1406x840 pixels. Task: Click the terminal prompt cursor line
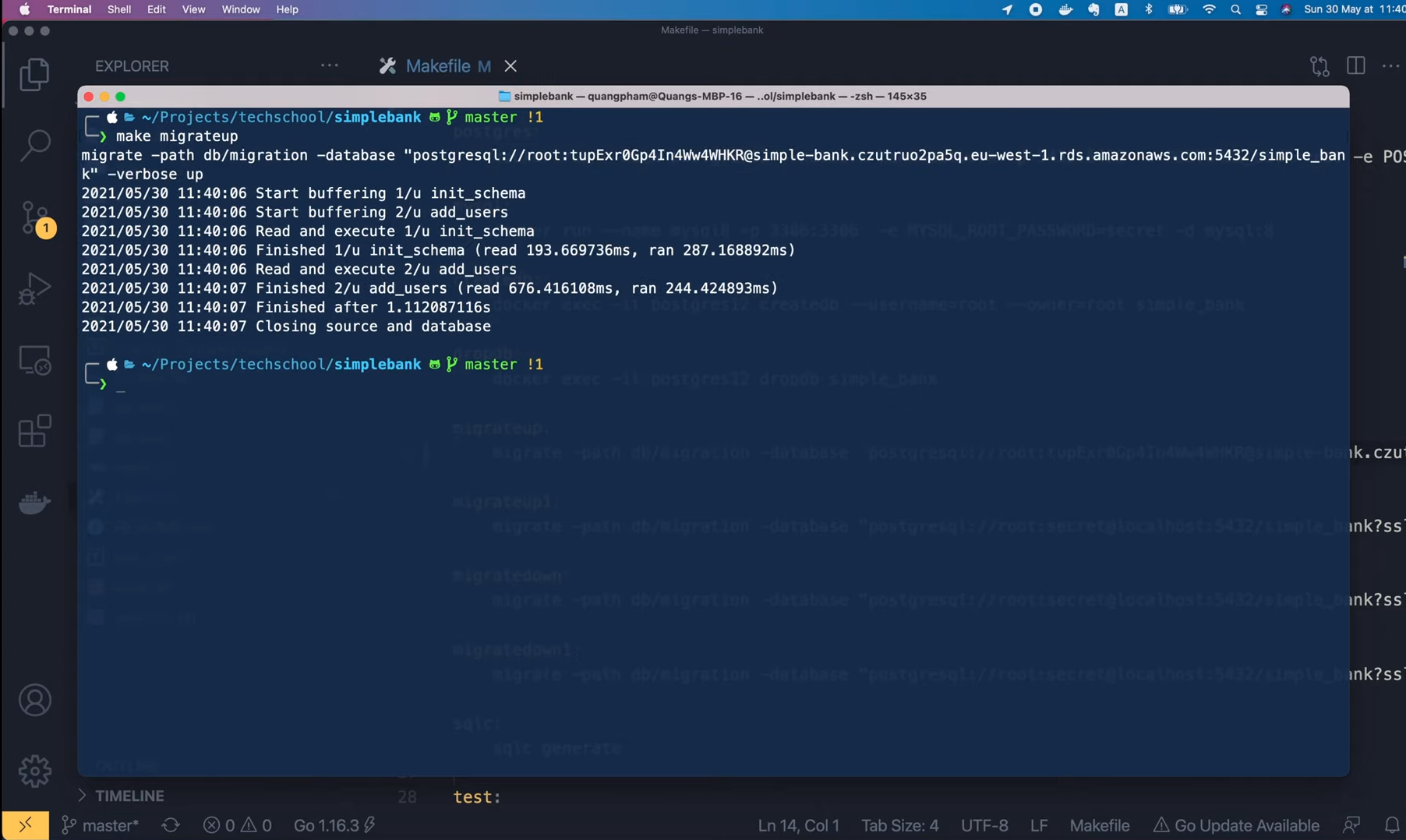tap(121, 384)
